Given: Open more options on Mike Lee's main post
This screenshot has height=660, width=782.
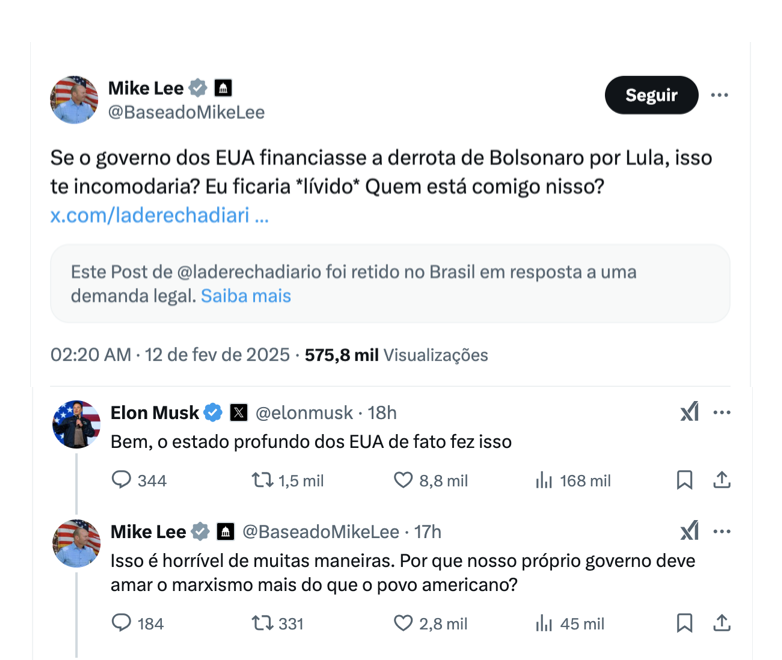Looking at the screenshot, I should [720, 96].
